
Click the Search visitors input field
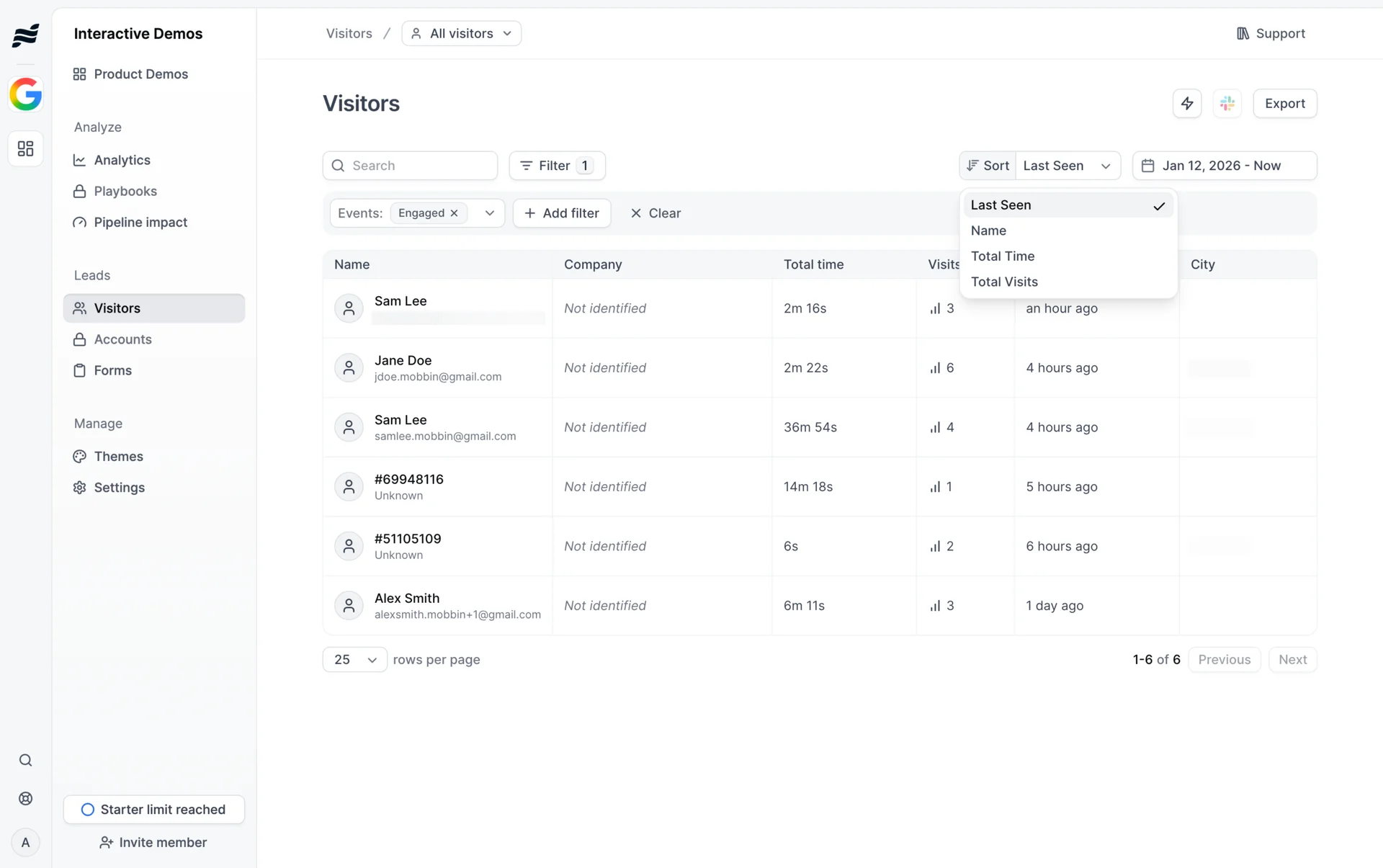pyautogui.click(x=418, y=166)
